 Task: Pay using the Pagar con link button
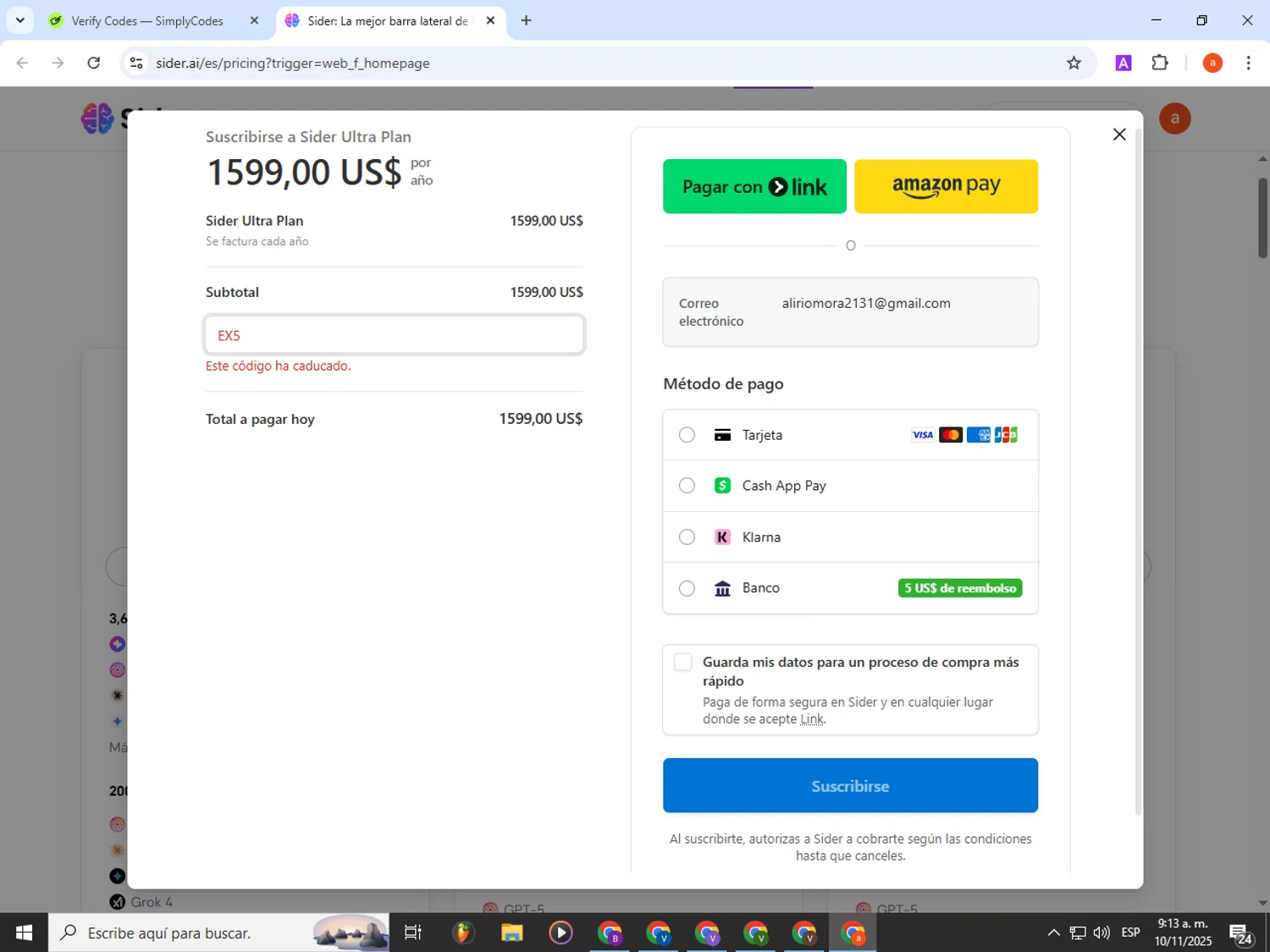[x=754, y=186]
